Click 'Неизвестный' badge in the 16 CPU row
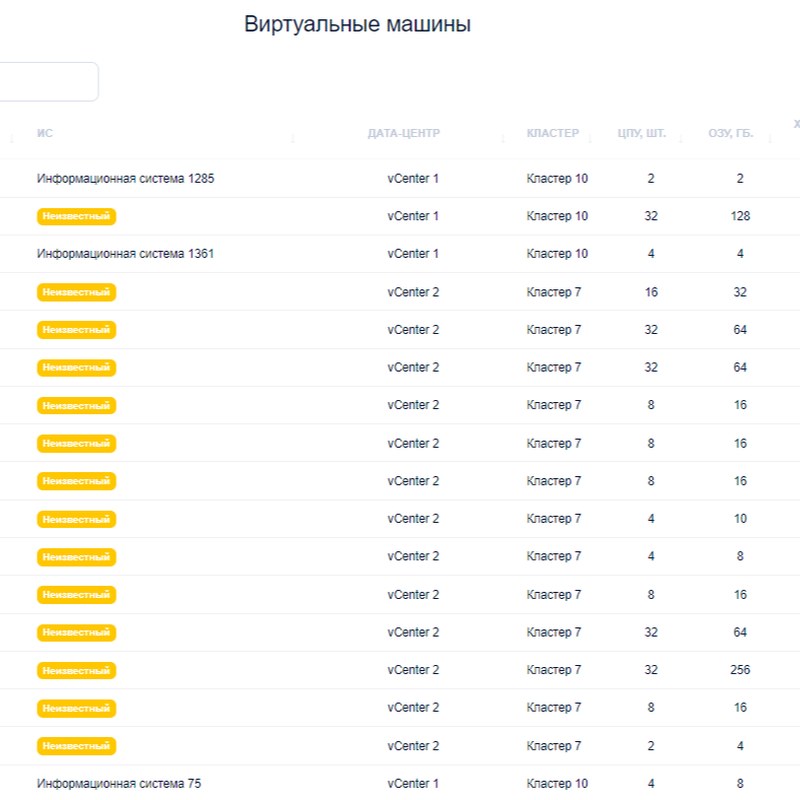This screenshot has height=800, width=800. click(x=77, y=292)
